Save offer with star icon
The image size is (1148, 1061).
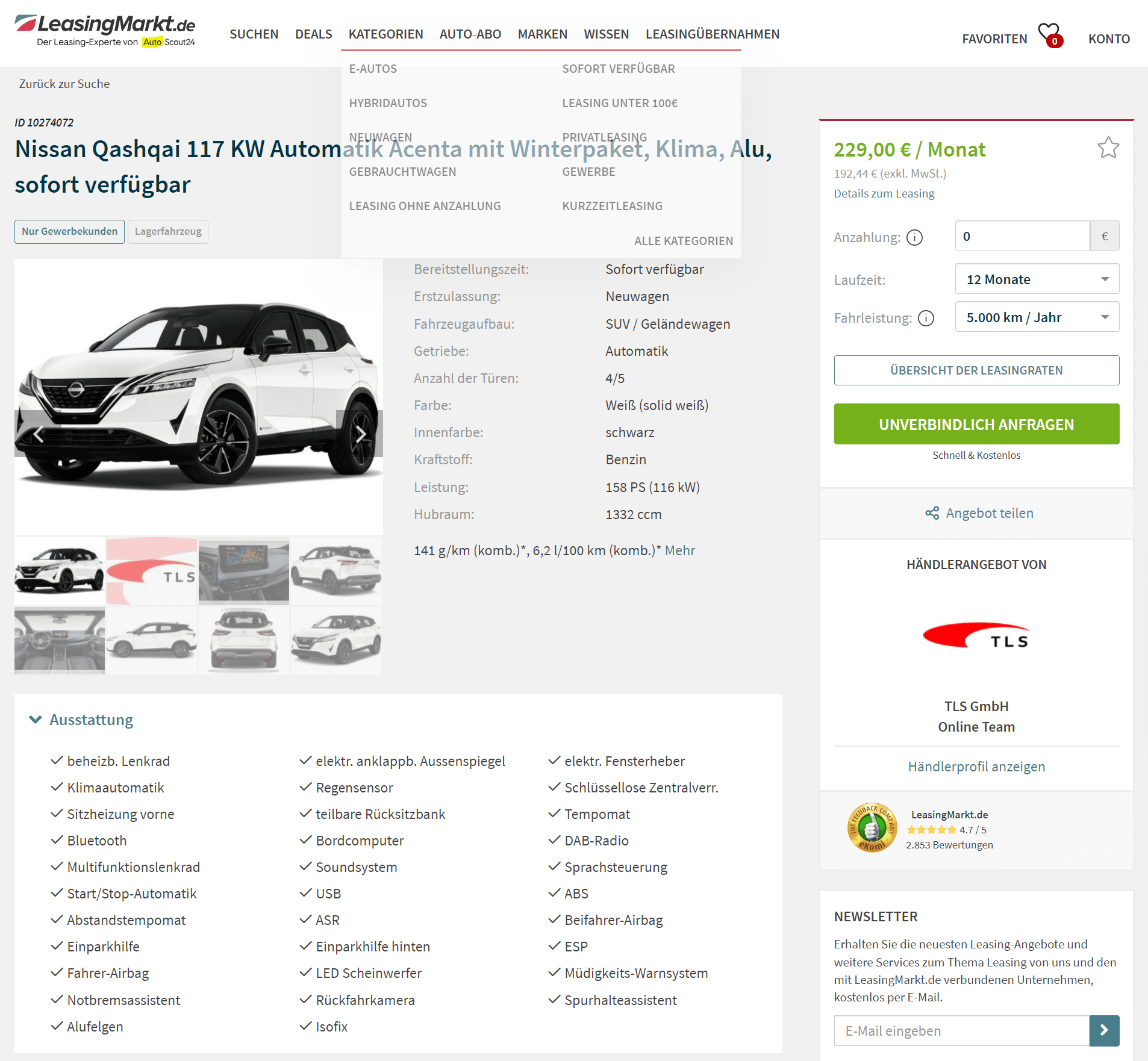click(1108, 148)
